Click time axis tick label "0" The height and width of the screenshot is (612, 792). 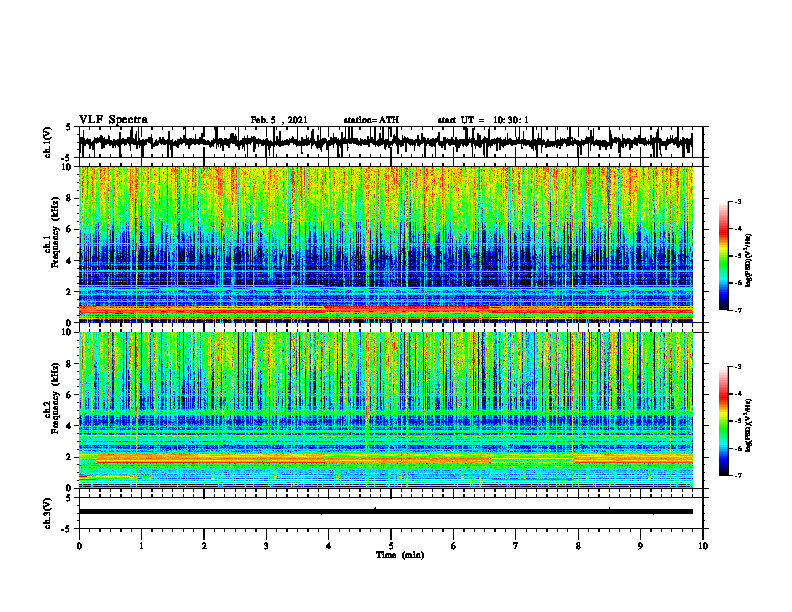pyautogui.click(x=79, y=546)
